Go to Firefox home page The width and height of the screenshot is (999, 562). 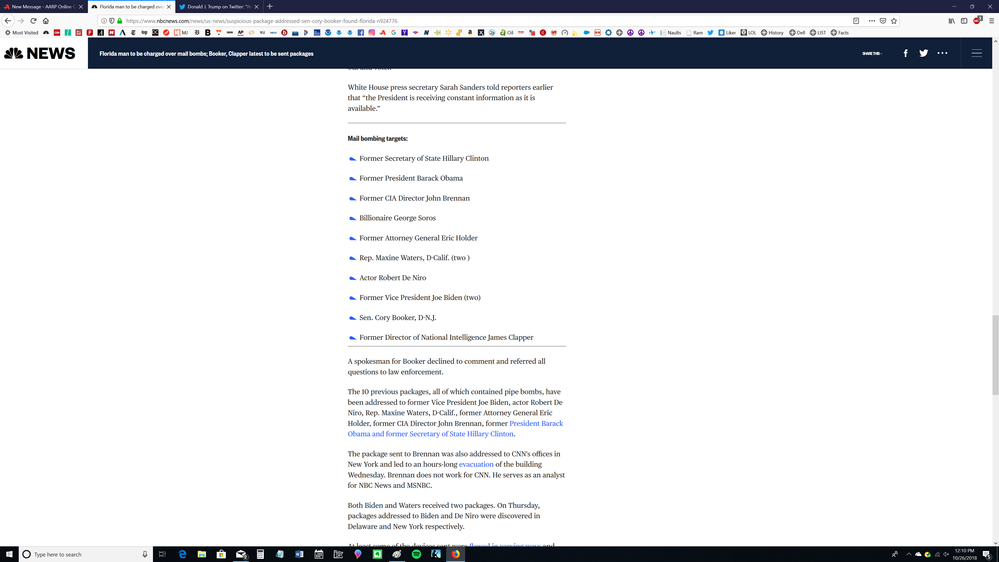coord(46,21)
